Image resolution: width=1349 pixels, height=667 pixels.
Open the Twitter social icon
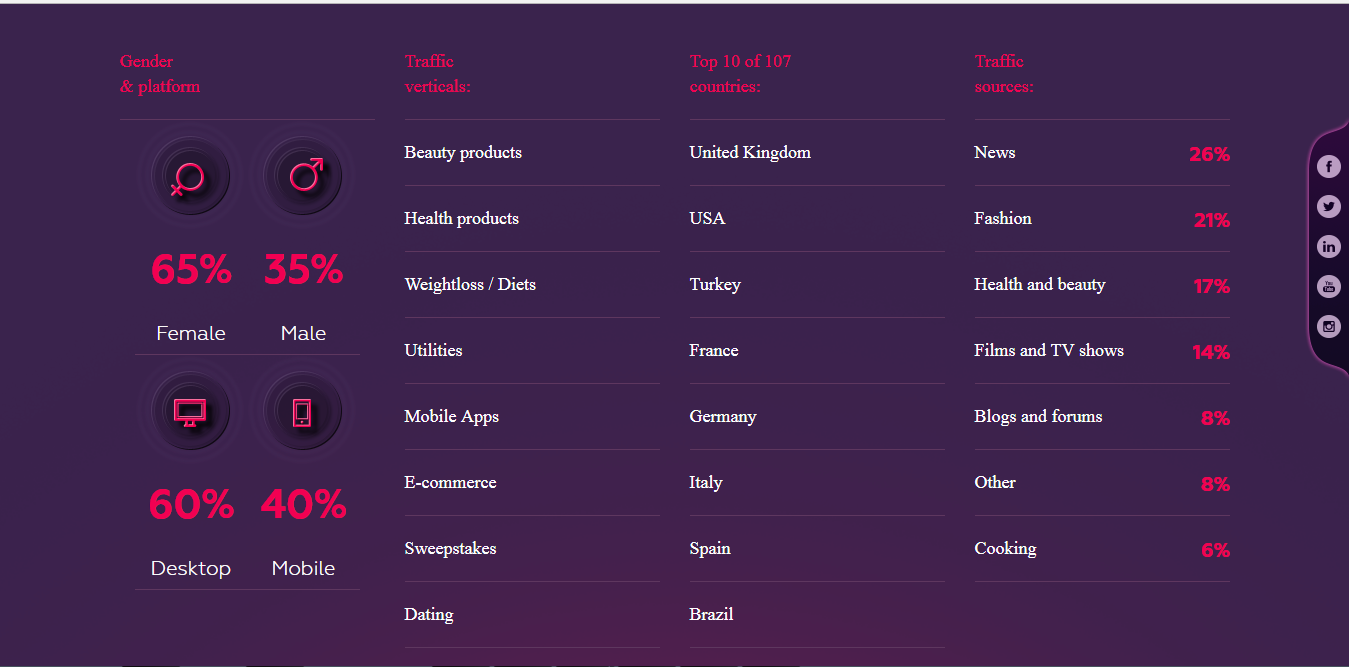pyautogui.click(x=1328, y=207)
